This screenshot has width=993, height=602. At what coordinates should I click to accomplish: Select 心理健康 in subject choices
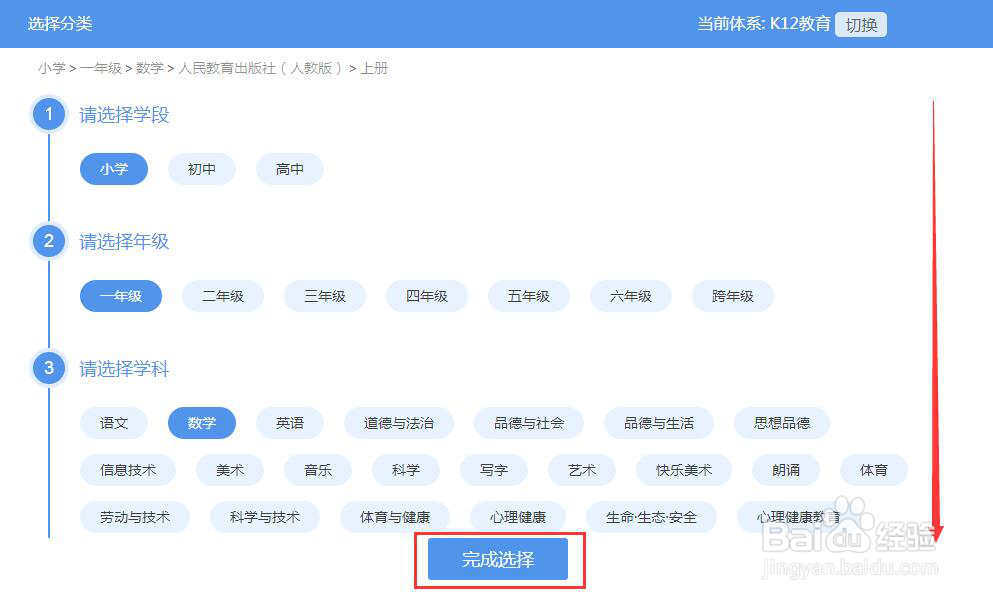(519, 517)
